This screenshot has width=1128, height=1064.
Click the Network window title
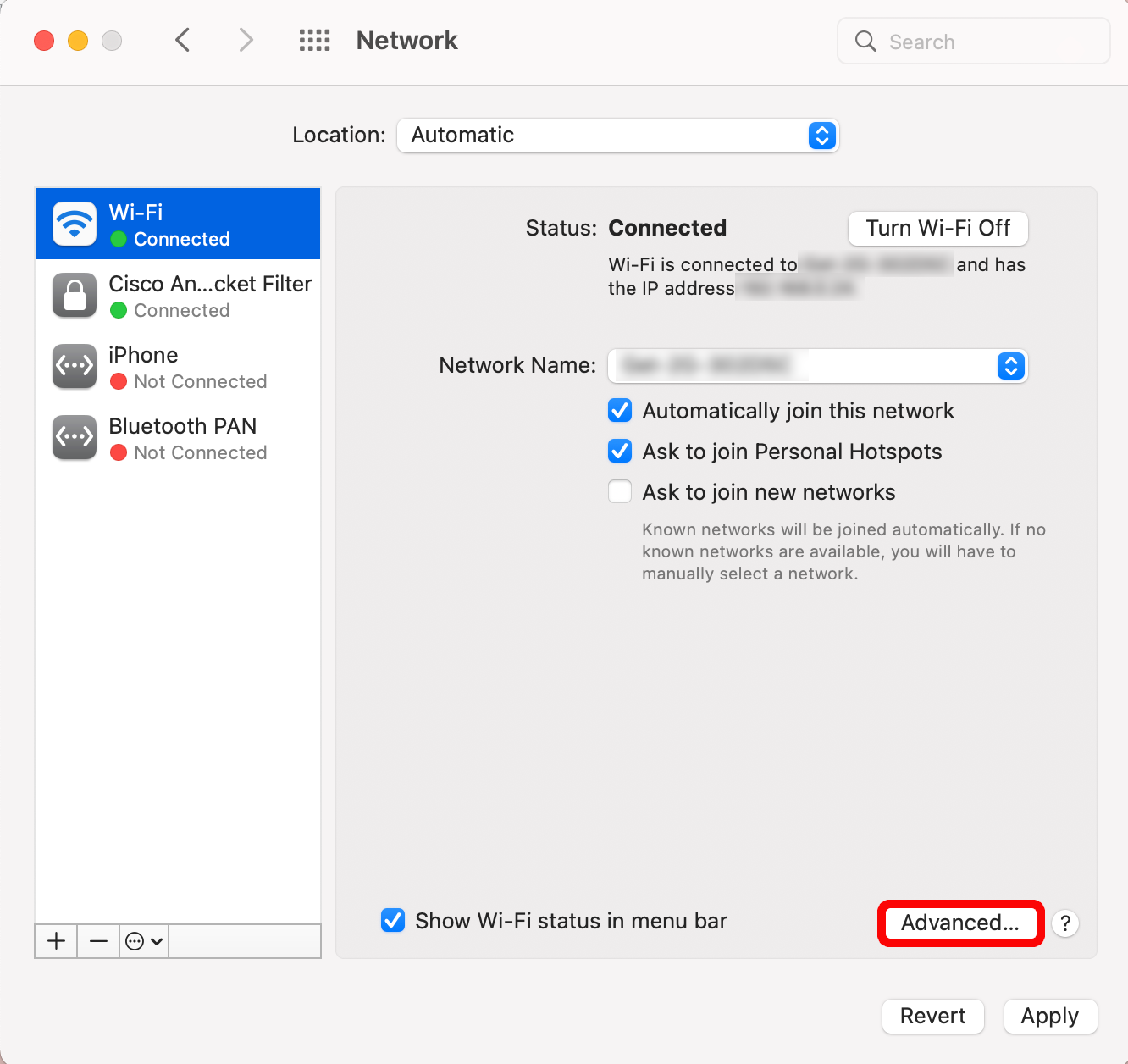coord(406,40)
